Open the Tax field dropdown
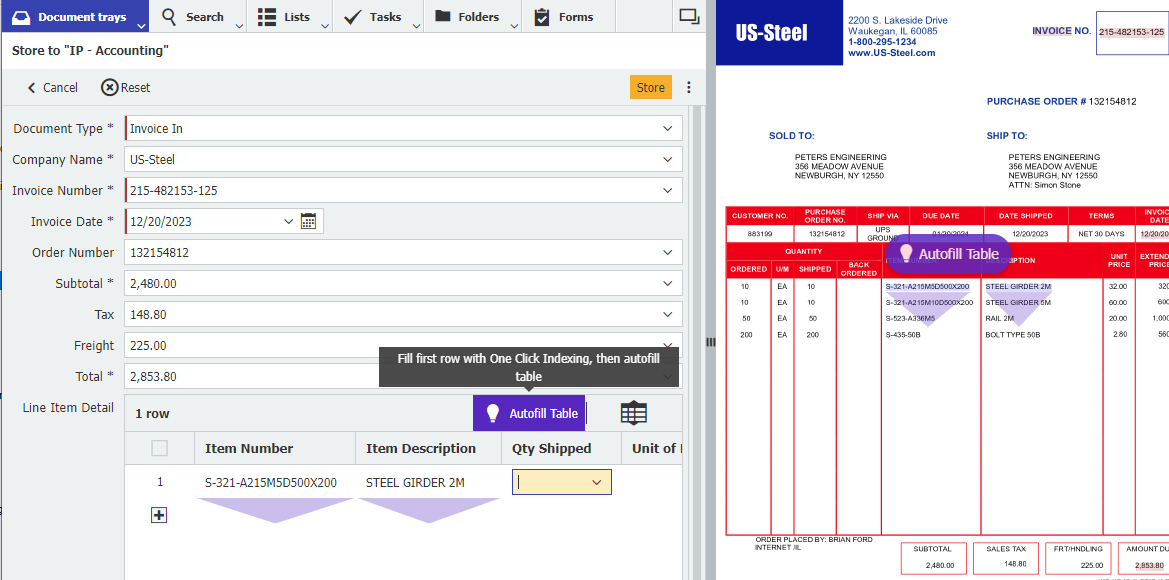Viewport: 1169px width, 580px height. [x=667, y=315]
